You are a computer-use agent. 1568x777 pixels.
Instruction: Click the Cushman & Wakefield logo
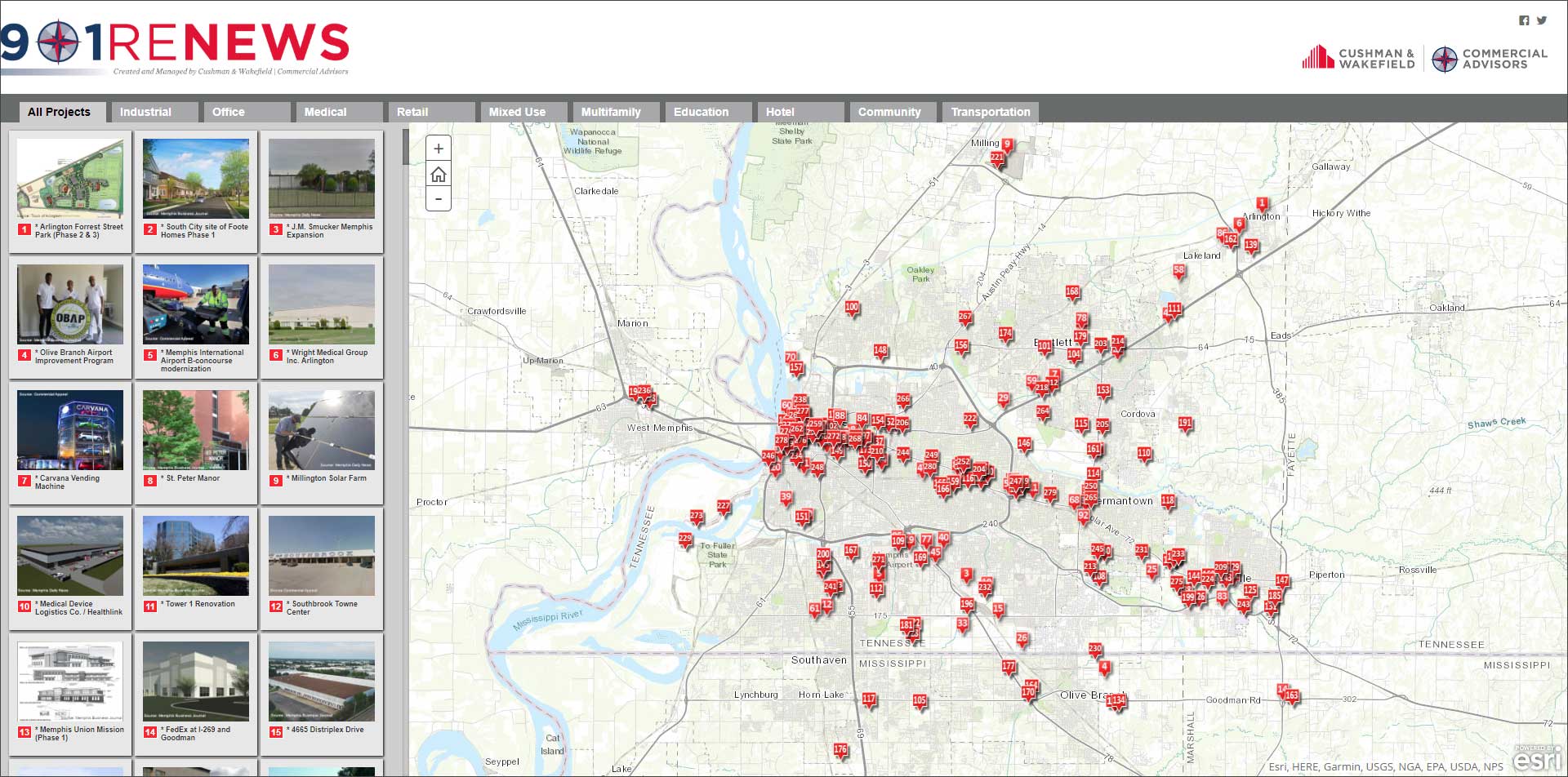1358,58
